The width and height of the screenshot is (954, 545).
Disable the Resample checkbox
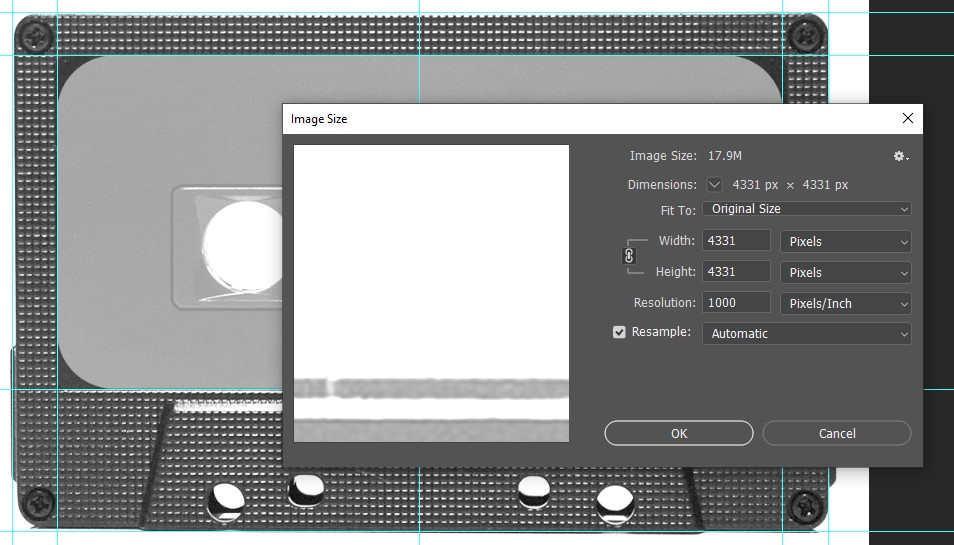[619, 332]
